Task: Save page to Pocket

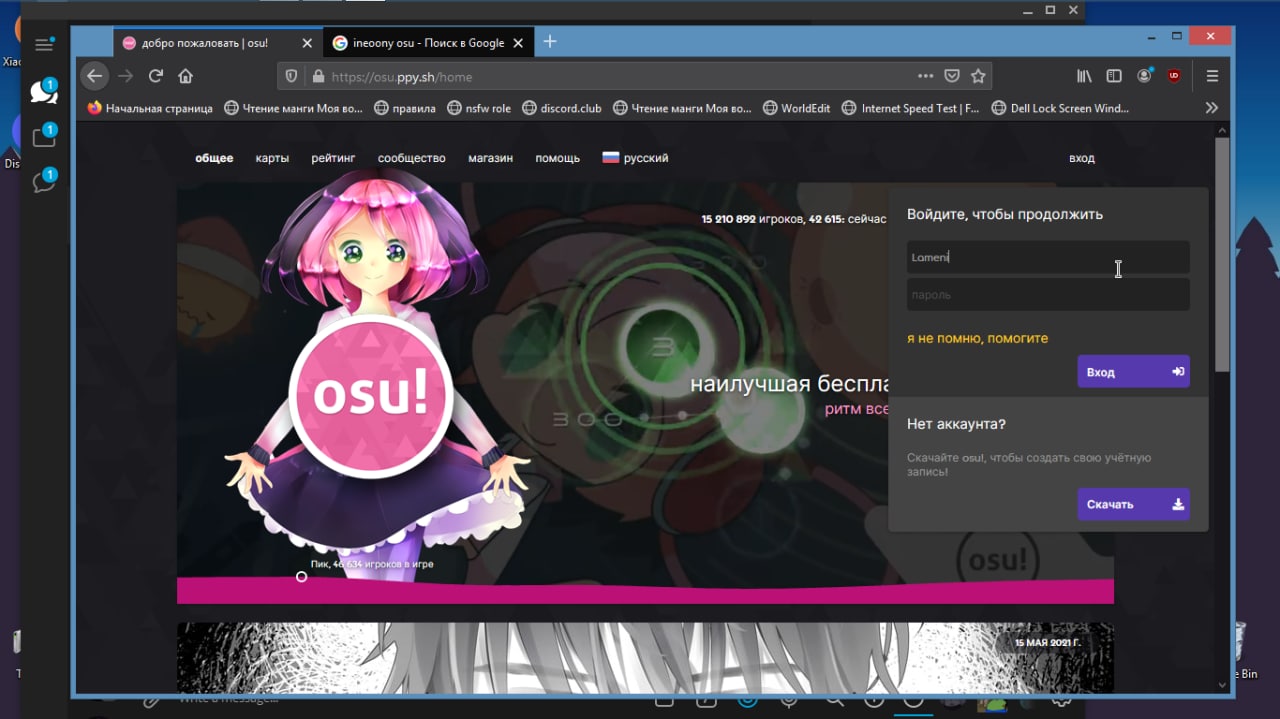Action: [x=953, y=76]
